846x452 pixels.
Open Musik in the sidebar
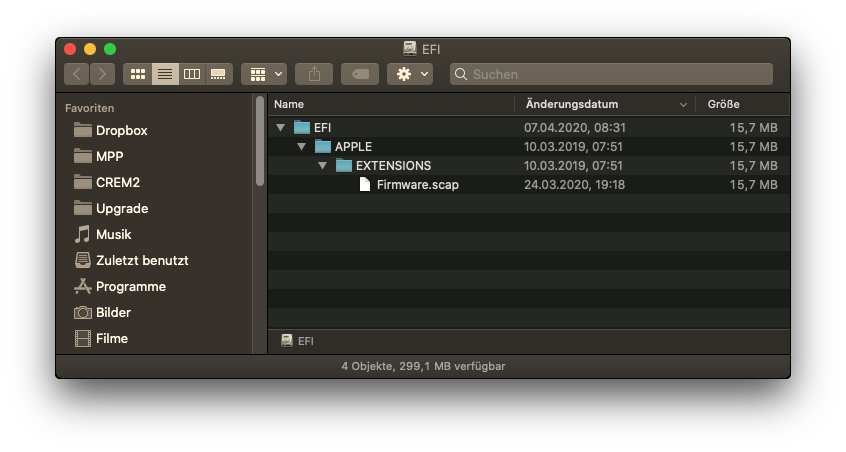103,234
